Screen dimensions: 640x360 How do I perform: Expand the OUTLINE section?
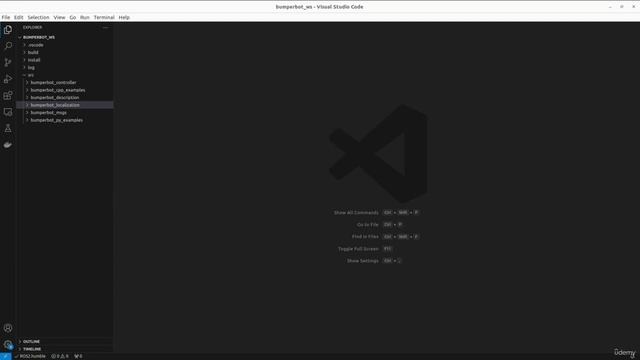click(64, 342)
